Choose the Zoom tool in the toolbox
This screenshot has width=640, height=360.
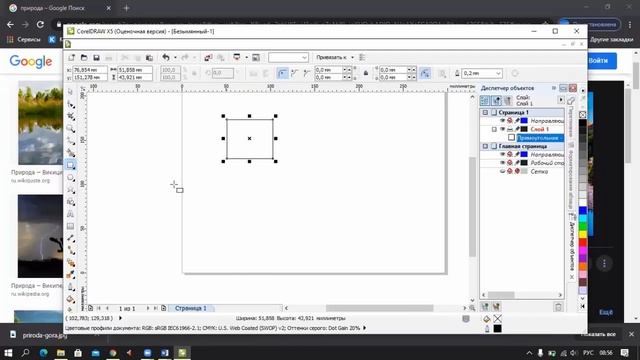[x=71, y=129]
